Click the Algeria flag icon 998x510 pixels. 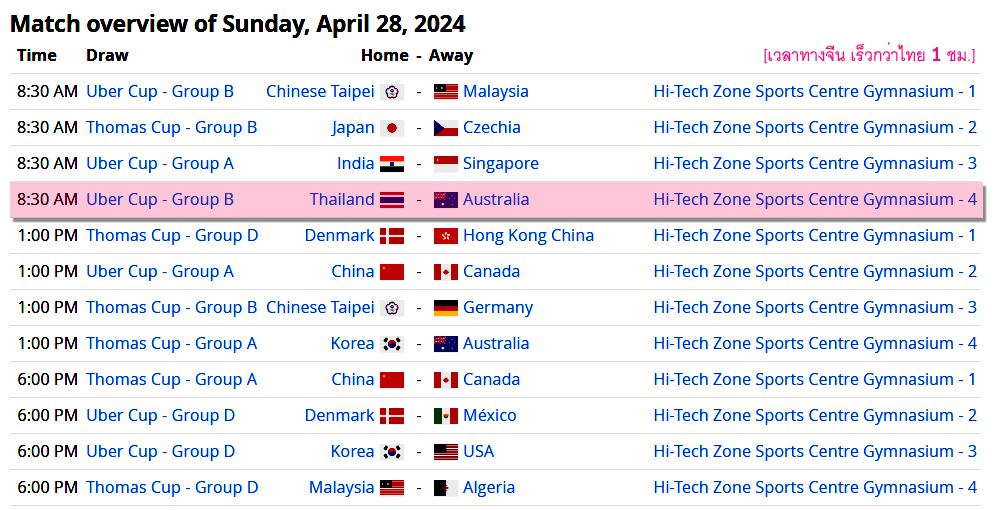pyautogui.click(x=446, y=488)
